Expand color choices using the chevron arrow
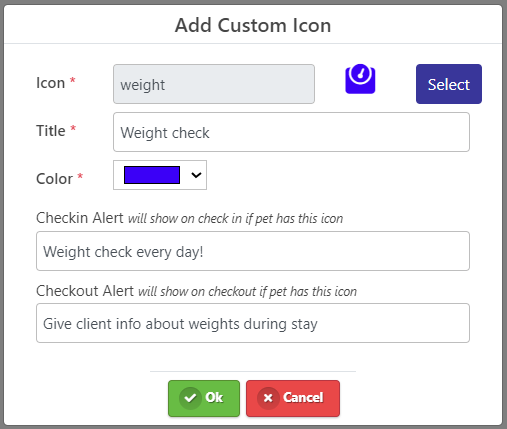The image size is (507, 429). pos(196,175)
